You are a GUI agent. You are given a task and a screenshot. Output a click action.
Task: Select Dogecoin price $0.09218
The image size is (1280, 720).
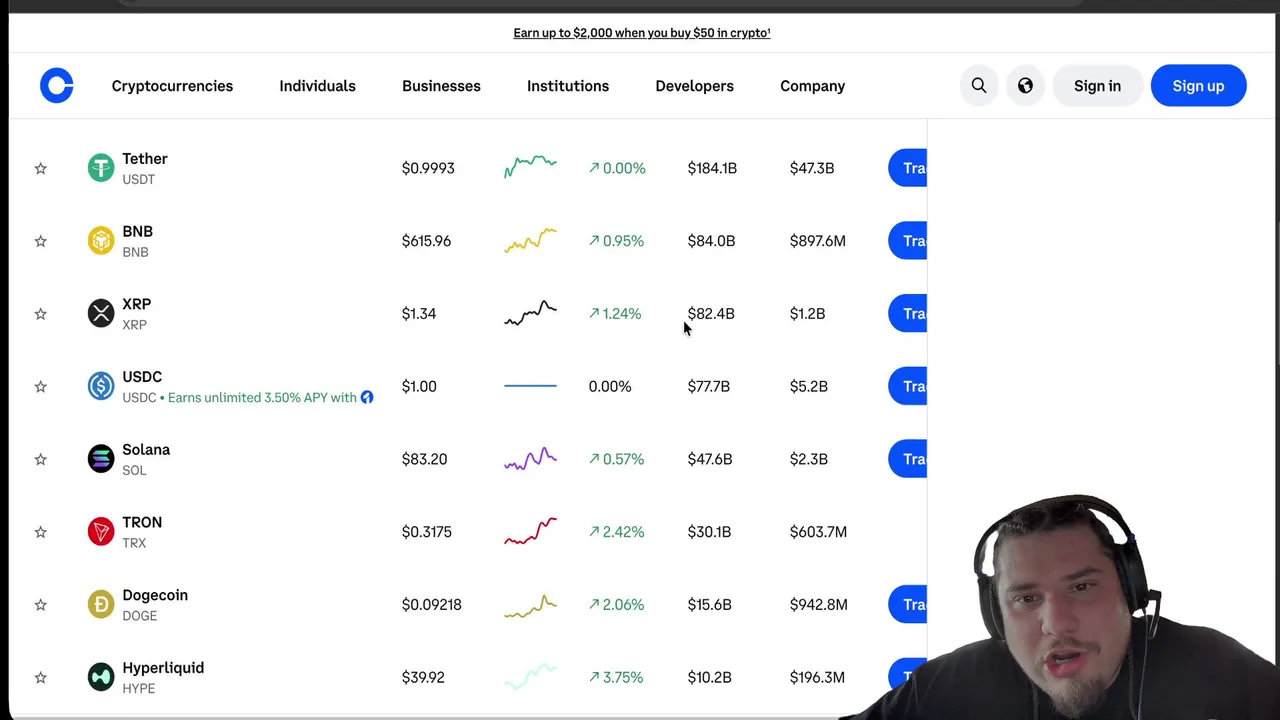[432, 605]
